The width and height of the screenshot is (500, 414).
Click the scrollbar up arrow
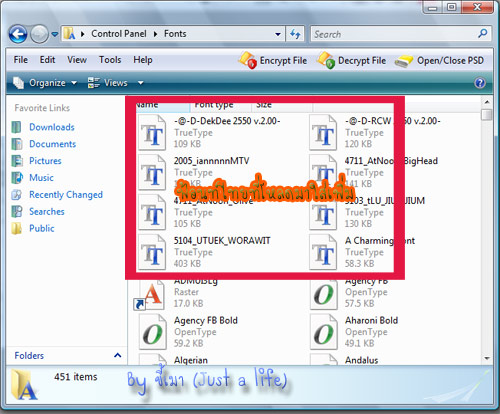[487, 102]
